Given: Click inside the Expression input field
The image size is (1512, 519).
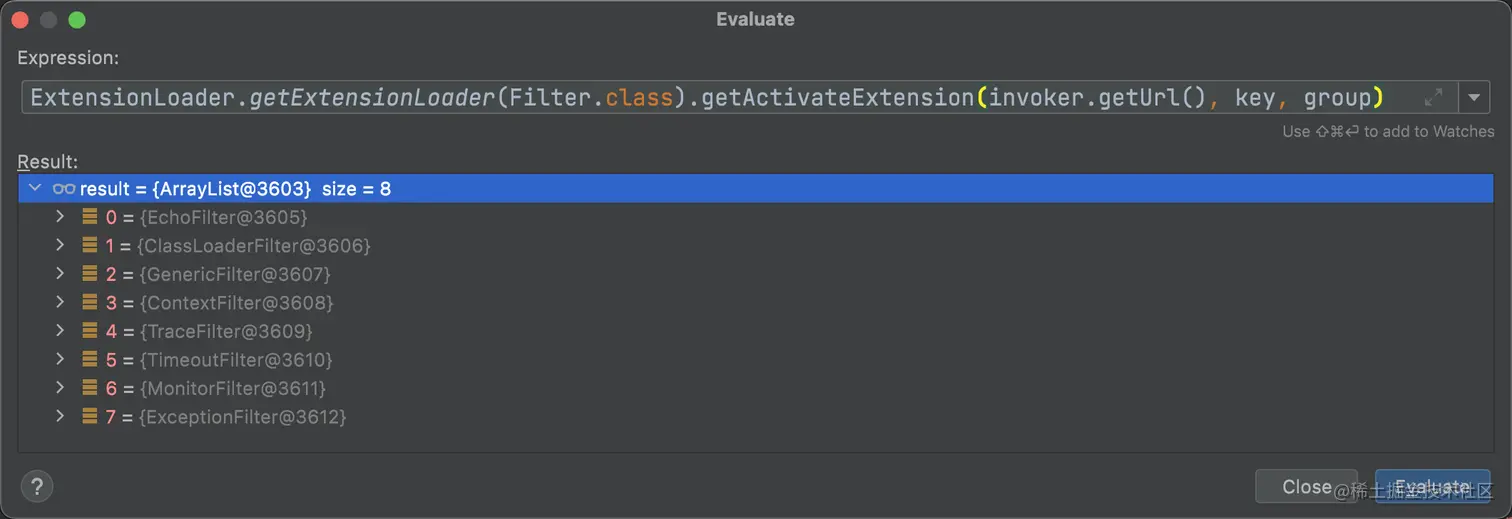Looking at the screenshot, I should pos(700,97).
